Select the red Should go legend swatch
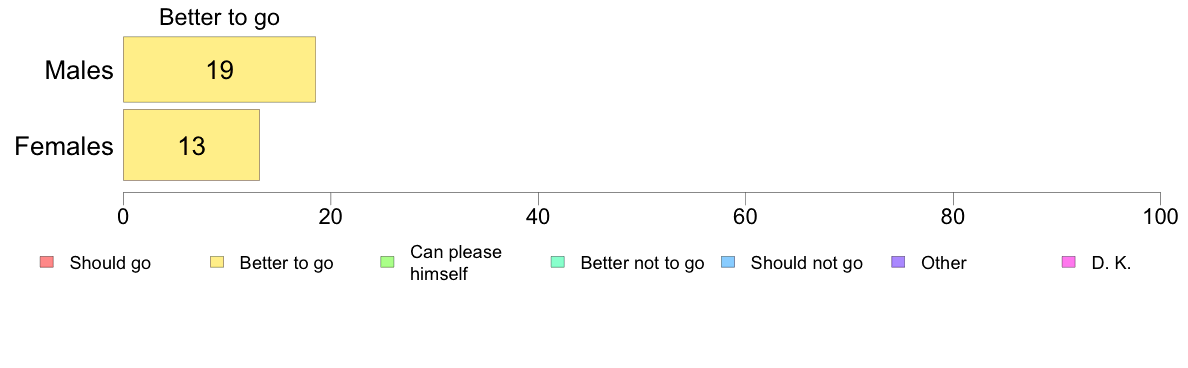This screenshot has height=368, width=1188. tap(46, 263)
